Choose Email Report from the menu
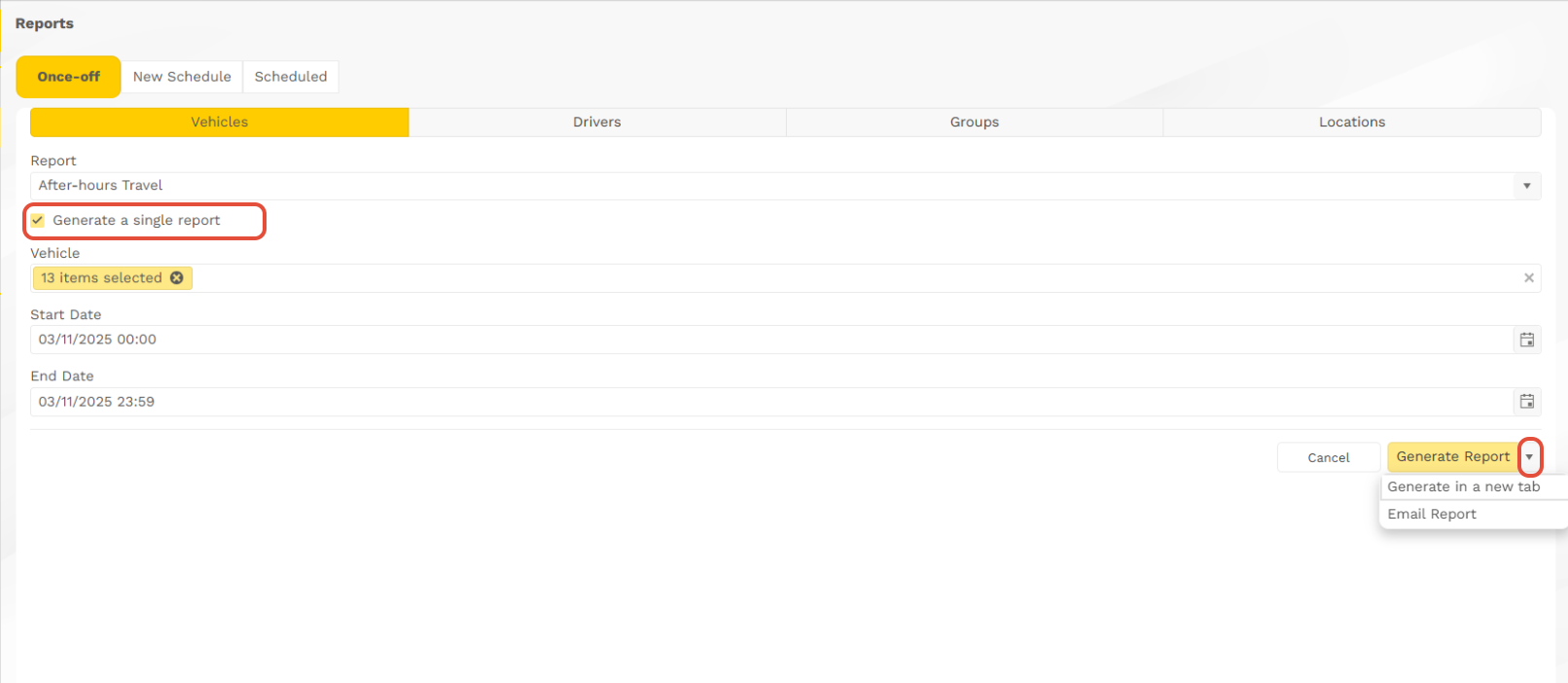The image size is (1568, 683). coord(1473,514)
